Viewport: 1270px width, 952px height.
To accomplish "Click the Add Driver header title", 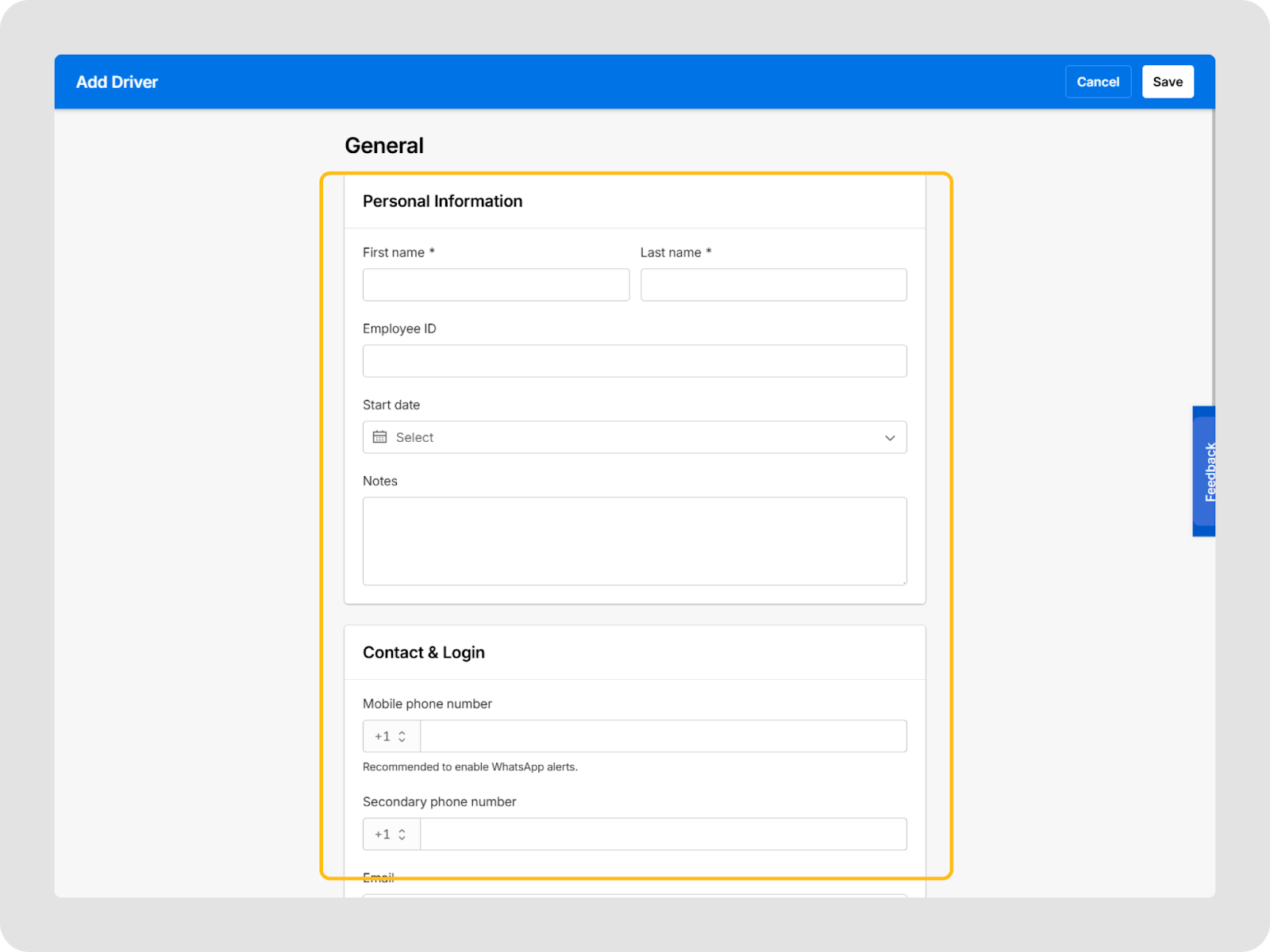I will pos(117,82).
